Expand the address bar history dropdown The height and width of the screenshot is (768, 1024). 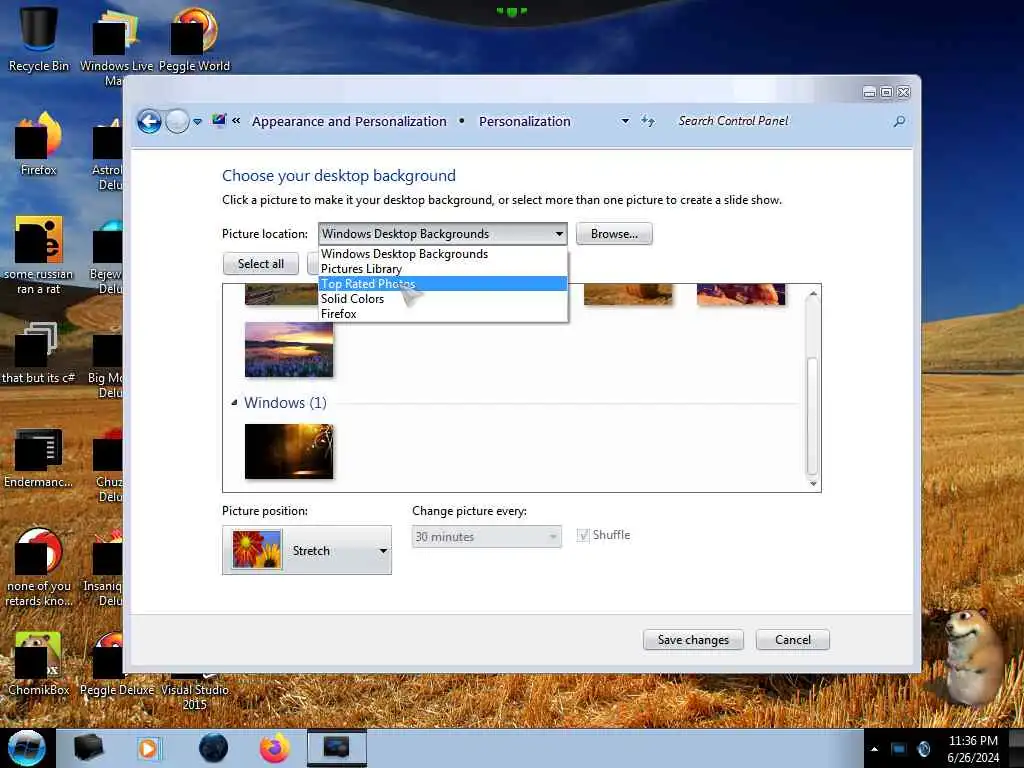pyautogui.click(x=625, y=121)
